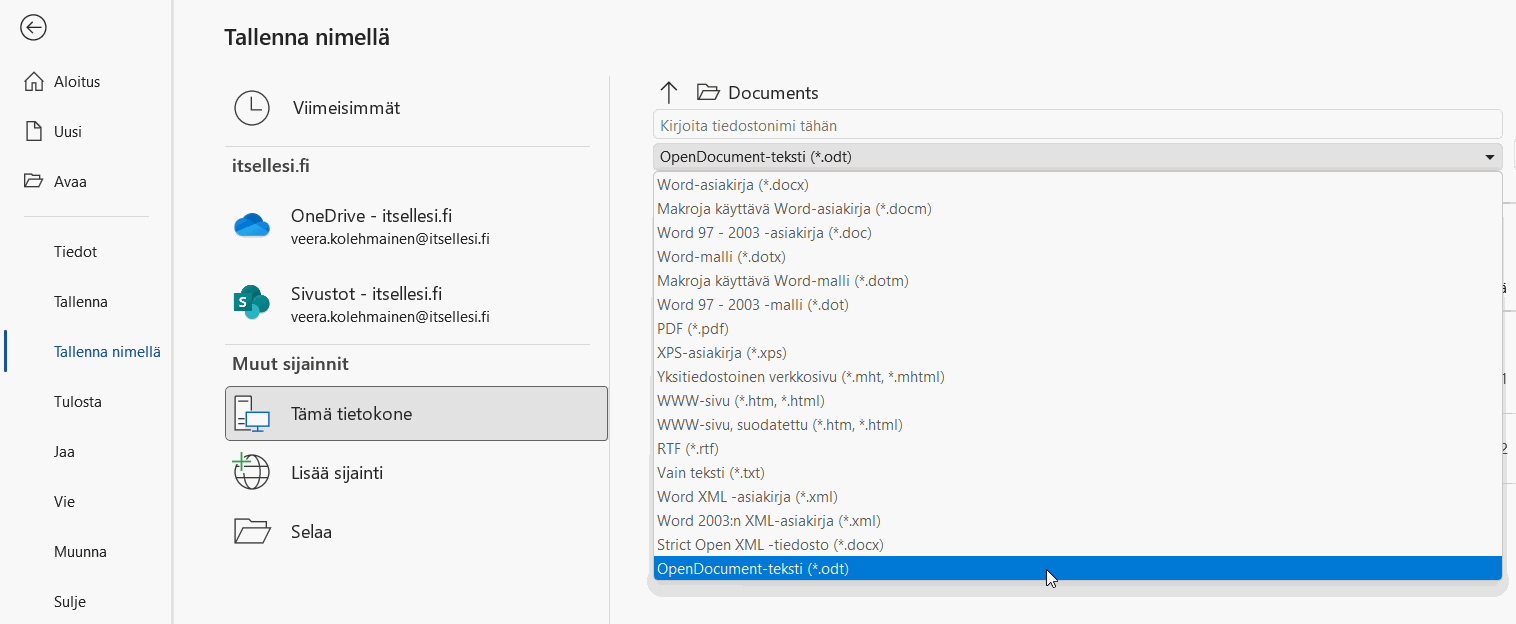This screenshot has width=1516, height=624.
Task: Choose PDF (*.pdf) format
Action: click(x=1078, y=329)
